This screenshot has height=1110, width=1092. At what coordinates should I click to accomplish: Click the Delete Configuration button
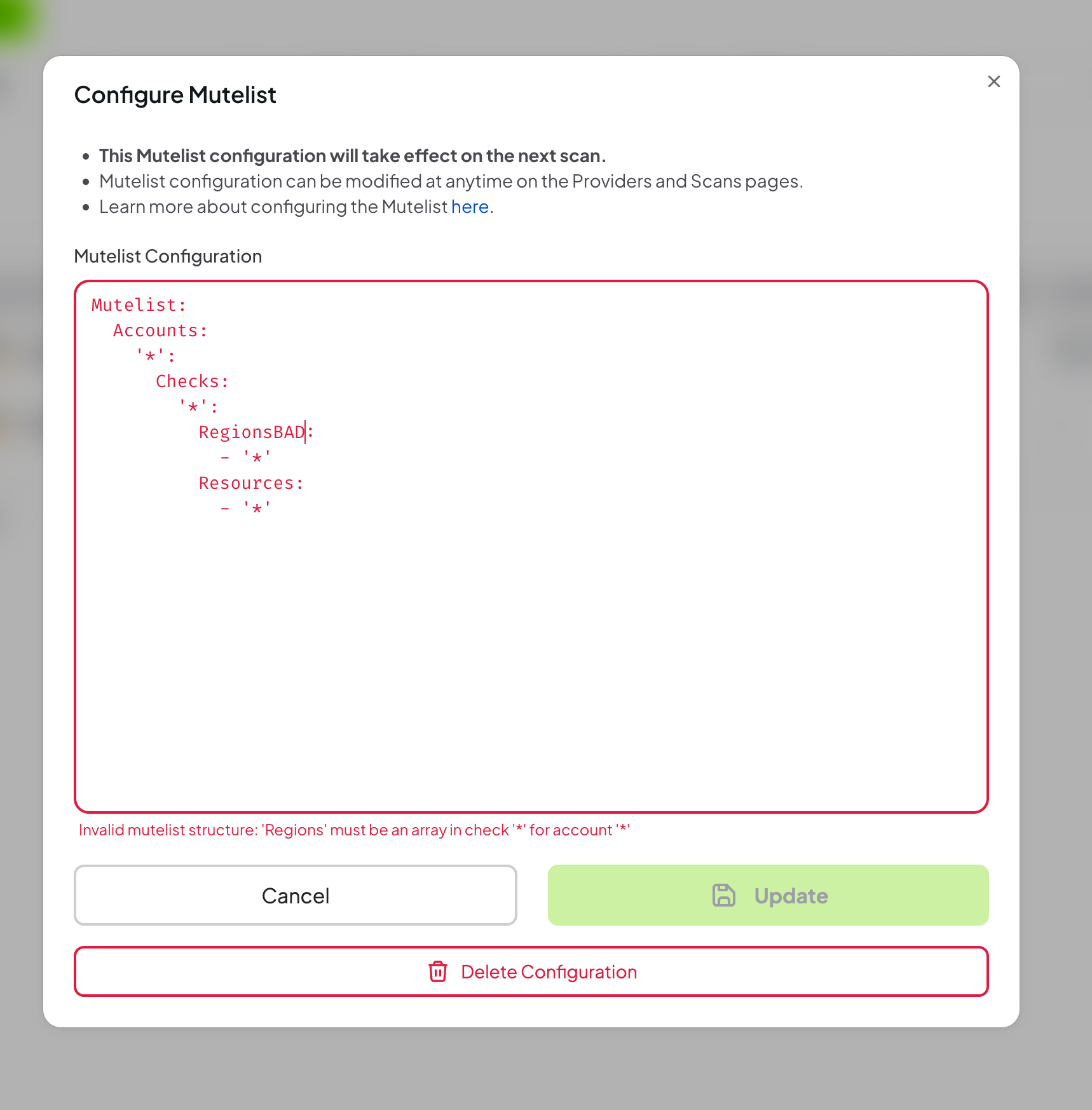[x=531, y=972]
